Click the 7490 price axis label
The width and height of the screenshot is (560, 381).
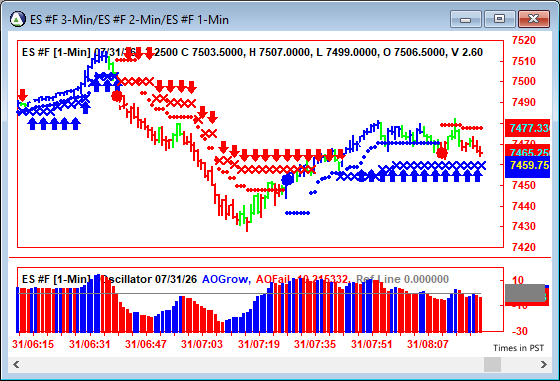524,102
